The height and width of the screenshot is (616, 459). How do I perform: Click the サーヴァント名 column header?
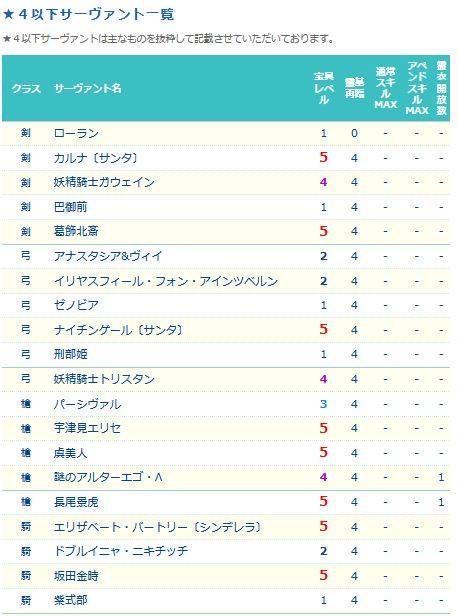click(88, 88)
